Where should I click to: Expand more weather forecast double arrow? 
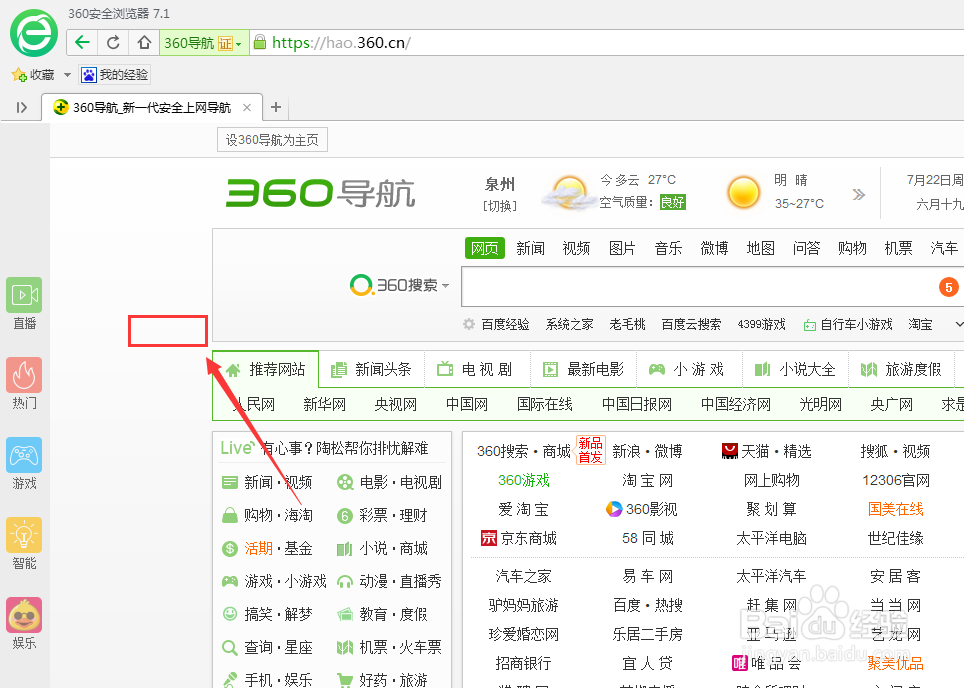(x=859, y=195)
